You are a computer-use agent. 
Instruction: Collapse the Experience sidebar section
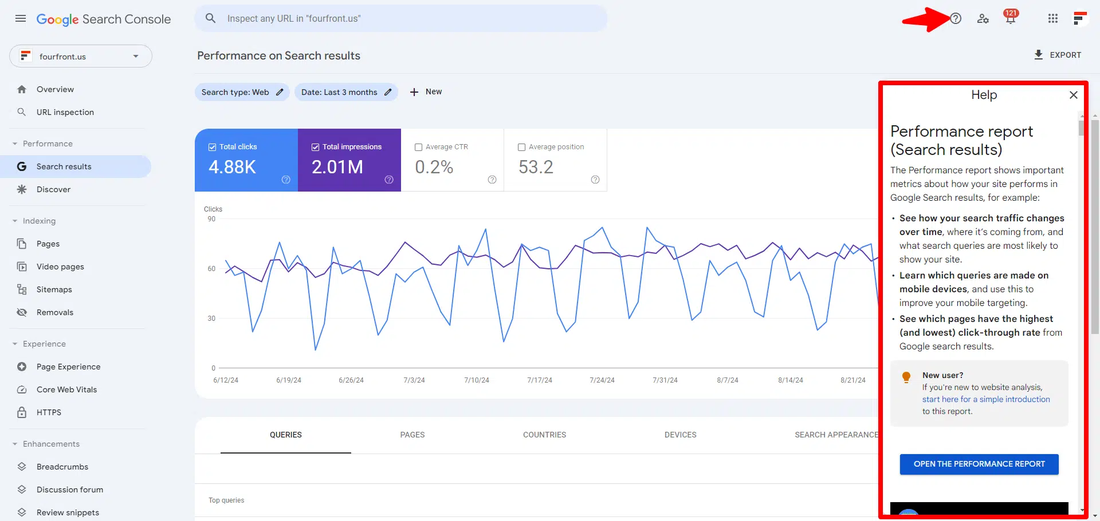pos(15,344)
